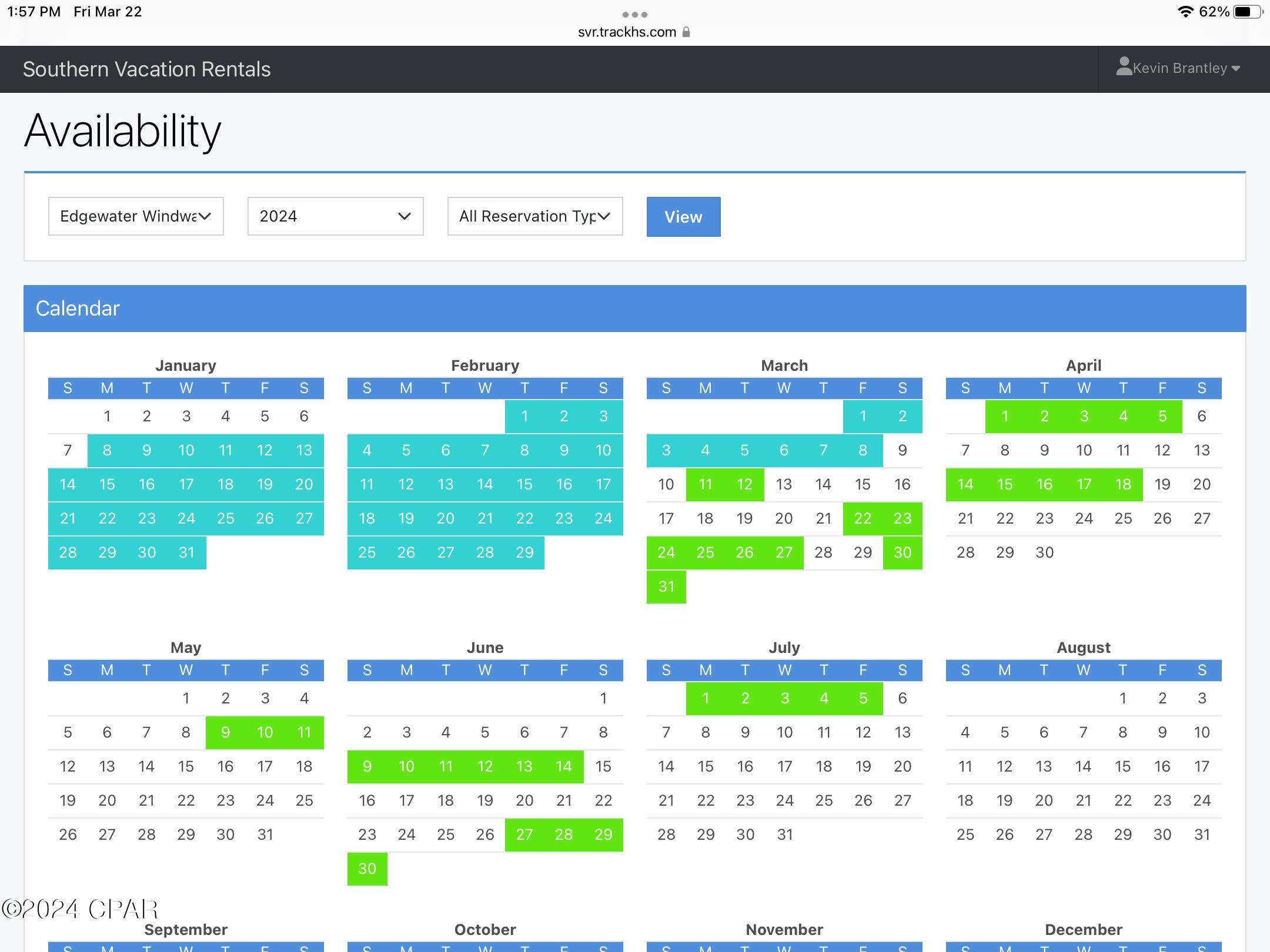This screenshot has width=1270, height=952.
Task: Click the user profile icon beside Kevin Brantley
Action: point(1124,66)
